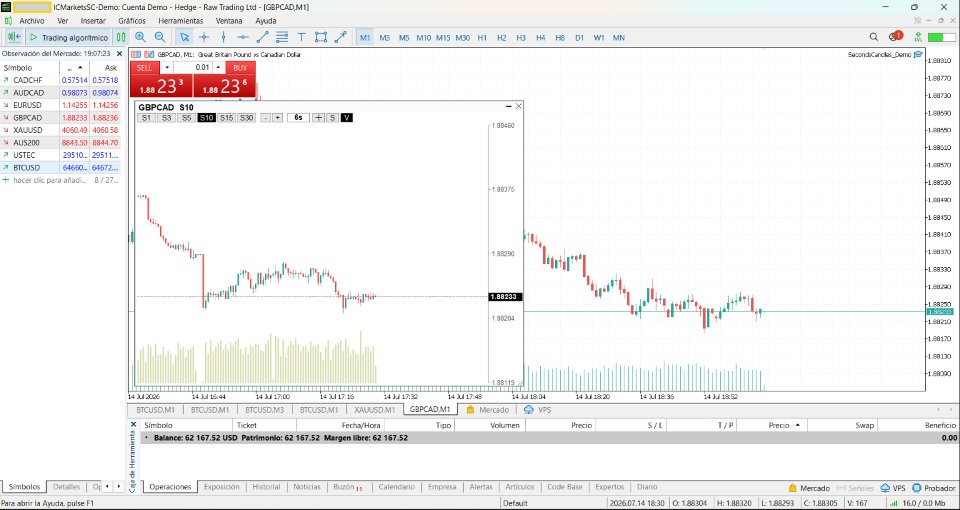Click the red SELL button

point(144,67)
